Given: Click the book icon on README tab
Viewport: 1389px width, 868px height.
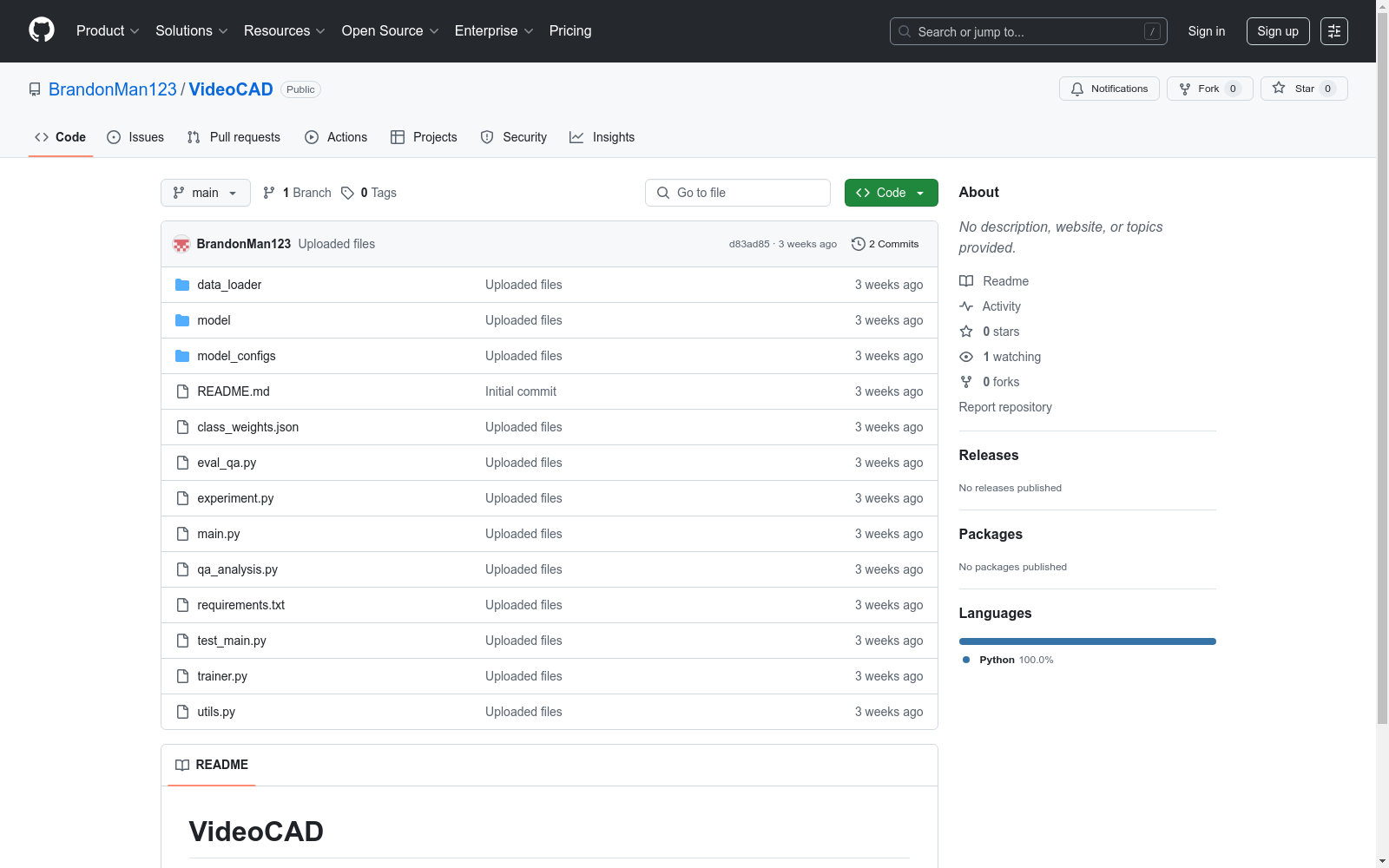Looking at the screenshot, I should pyautogui.click(x=182, y=765).
